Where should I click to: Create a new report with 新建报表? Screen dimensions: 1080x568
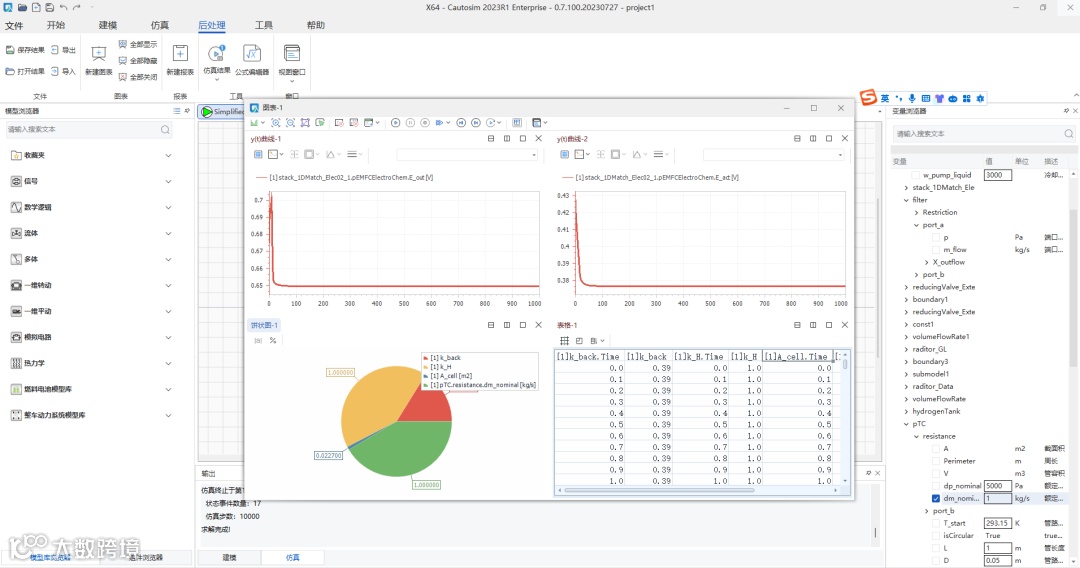pos(180,59)
